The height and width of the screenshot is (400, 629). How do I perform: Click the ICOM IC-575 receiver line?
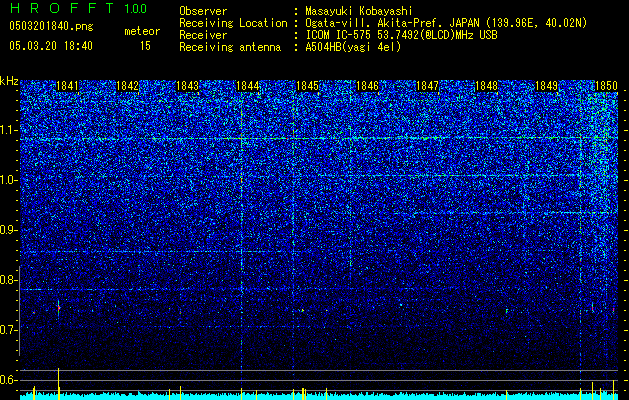point(401,35)
